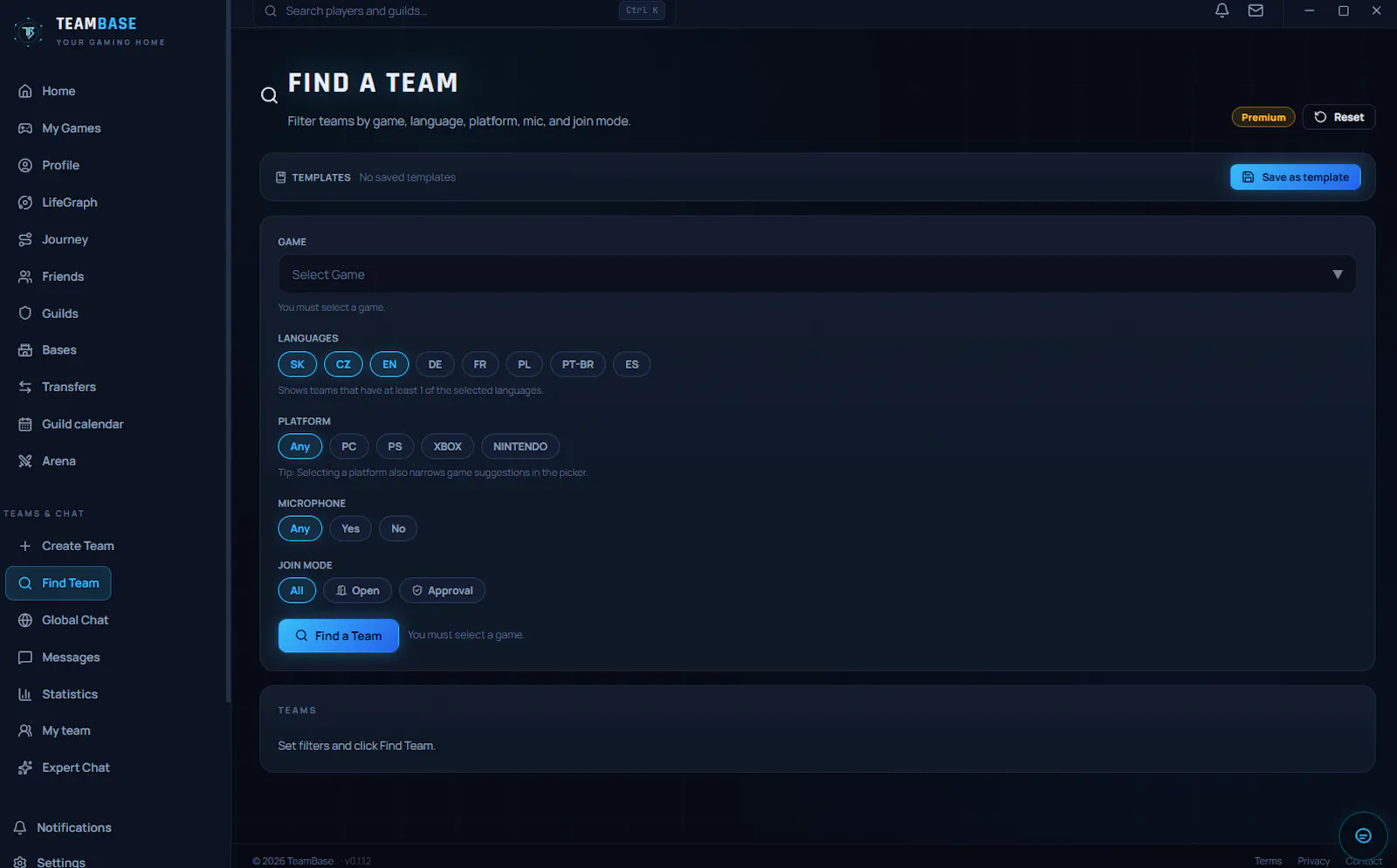Toggle the CZ language chip
Screen dimensions: 1397x868
(343, 364)
